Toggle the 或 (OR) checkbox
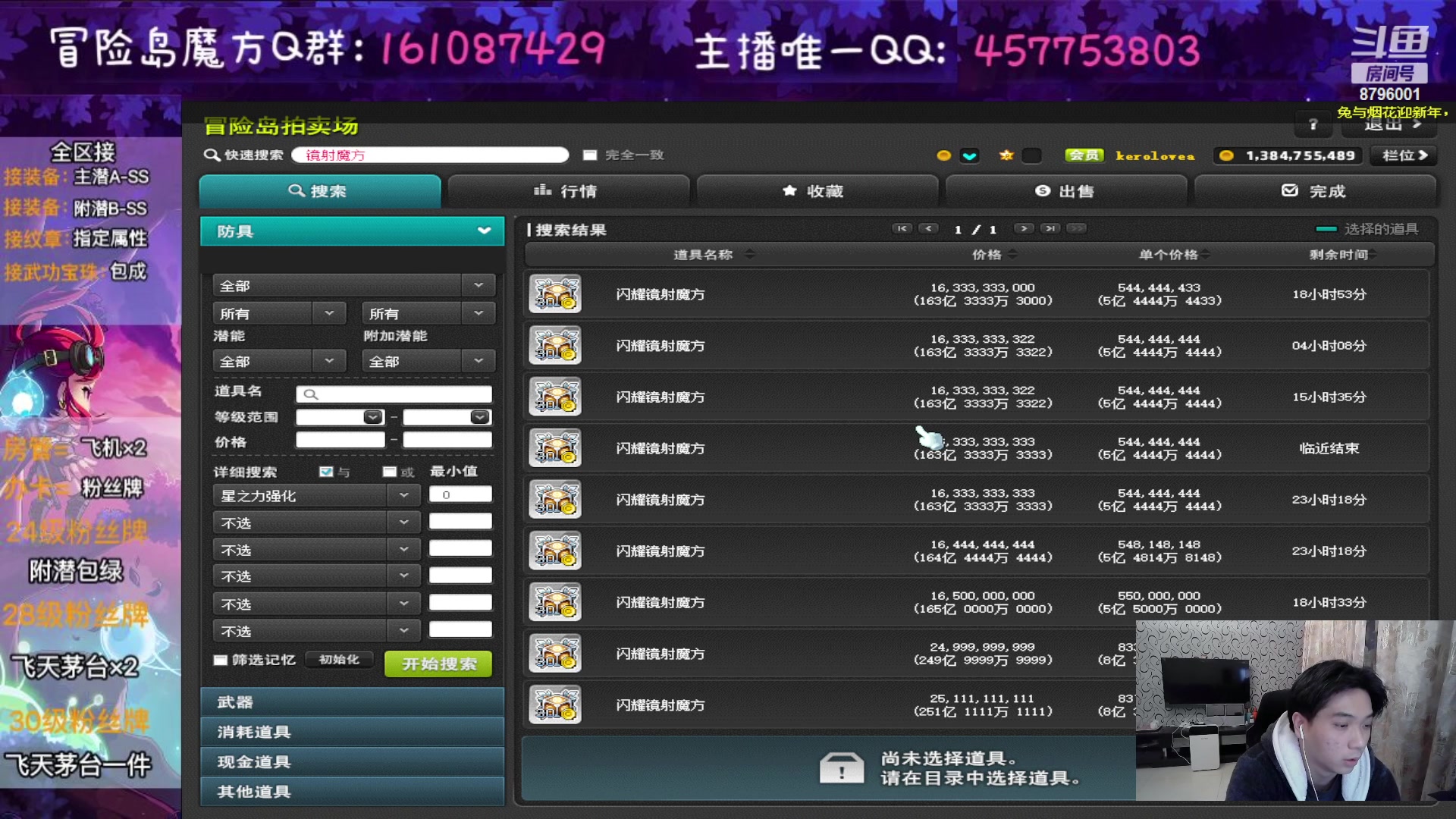 (390, 472)
